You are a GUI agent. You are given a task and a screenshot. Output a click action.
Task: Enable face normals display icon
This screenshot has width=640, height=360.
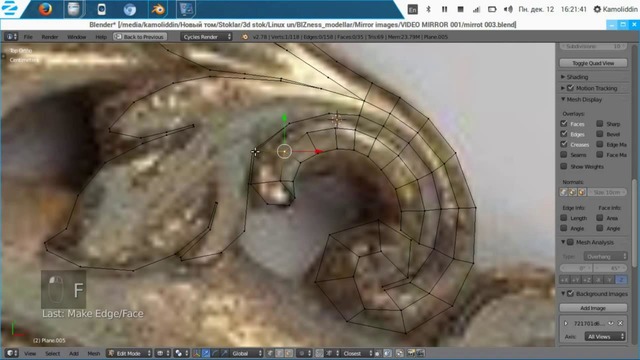point(582,192)
